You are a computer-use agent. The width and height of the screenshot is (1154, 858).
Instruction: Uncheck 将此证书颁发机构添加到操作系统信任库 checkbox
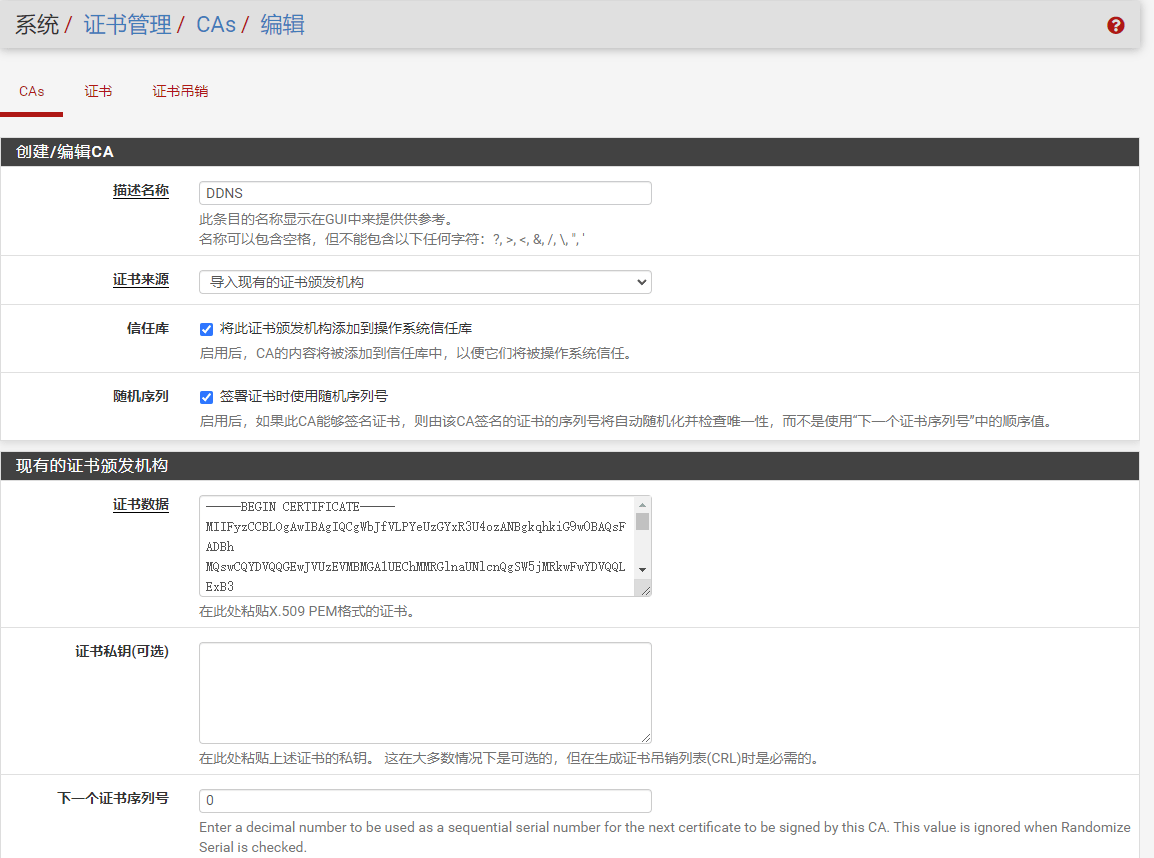click(207, 328)
